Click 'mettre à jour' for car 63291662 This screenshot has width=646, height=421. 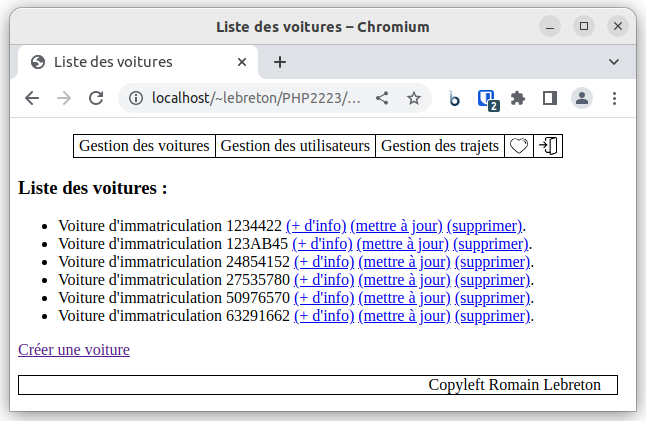[x=404, y=316]
